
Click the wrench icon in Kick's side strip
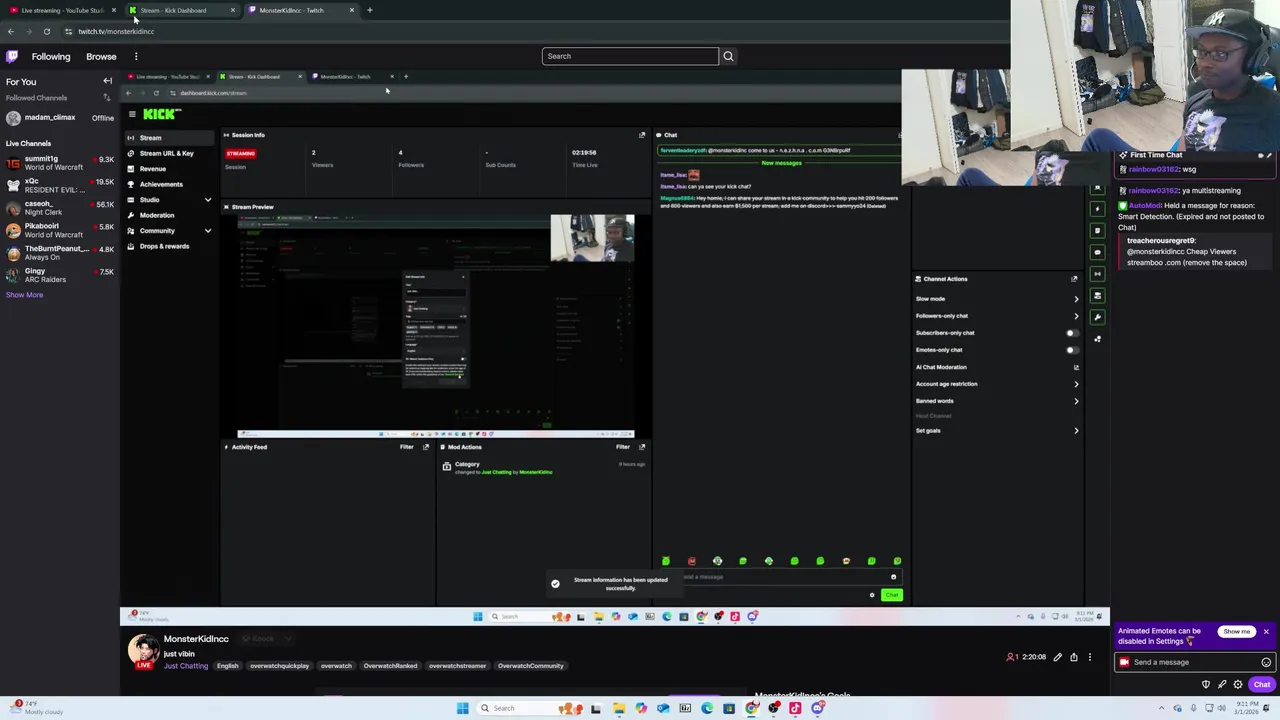pyautogui.click(x=1097, y=317)
